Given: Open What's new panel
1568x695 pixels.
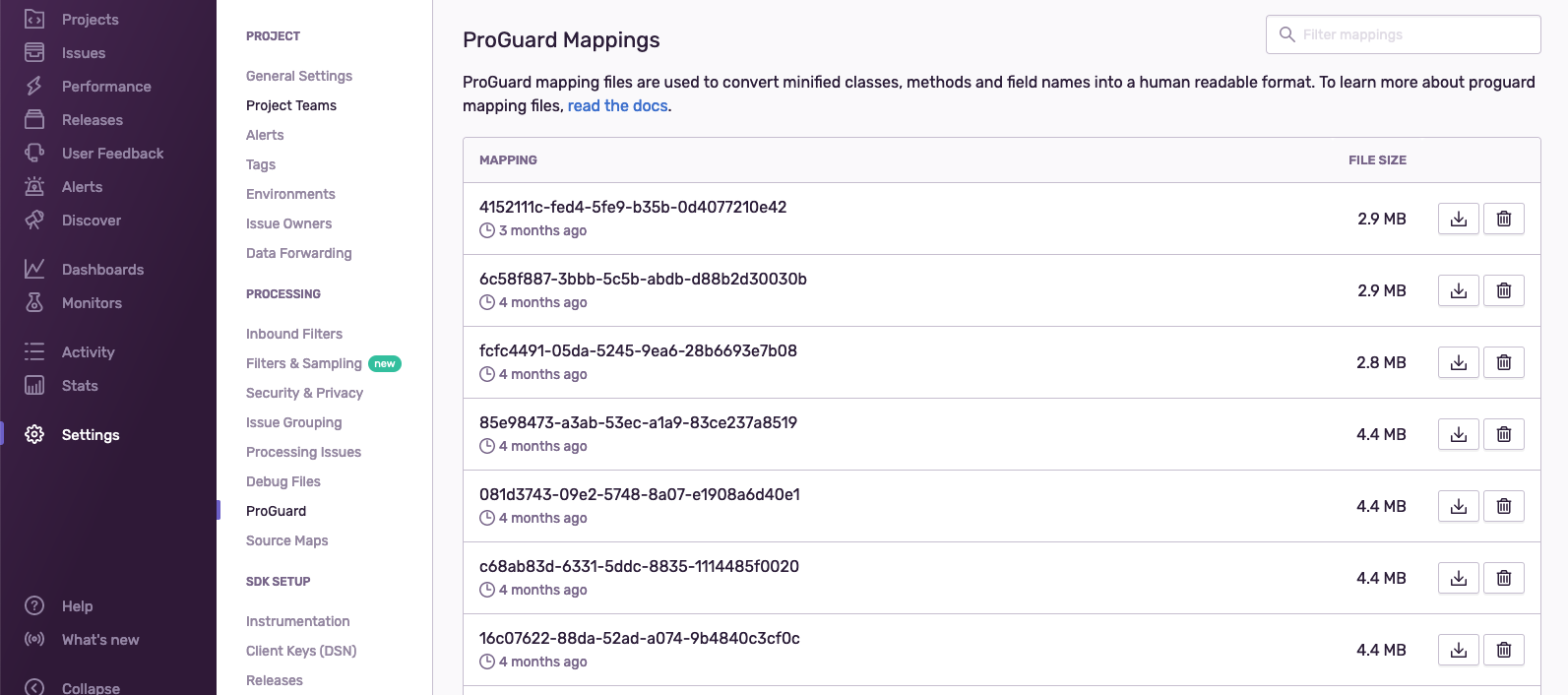Looking at the screenshot, I should [x=99, y=640].
